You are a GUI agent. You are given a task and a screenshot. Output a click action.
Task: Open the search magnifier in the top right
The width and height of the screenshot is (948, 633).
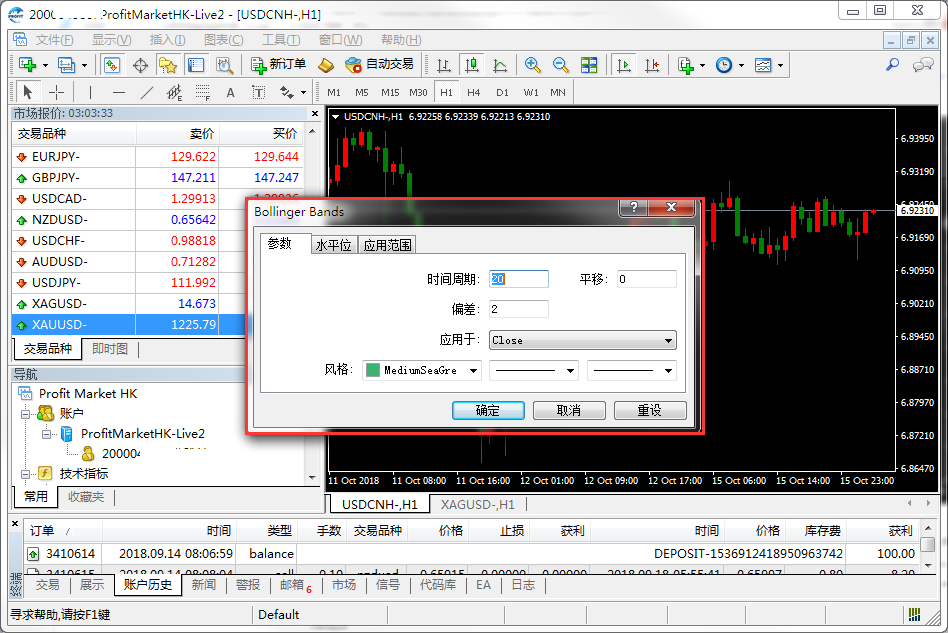click(893, 65)
